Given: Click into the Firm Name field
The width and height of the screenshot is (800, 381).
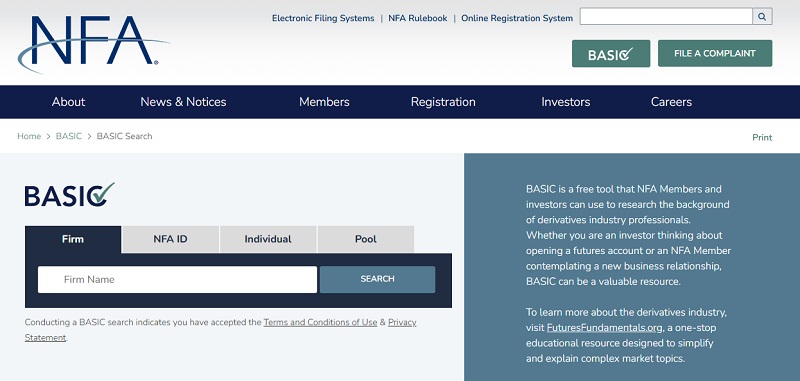Looking at the screenshot, I should click(x=177, y=280).
